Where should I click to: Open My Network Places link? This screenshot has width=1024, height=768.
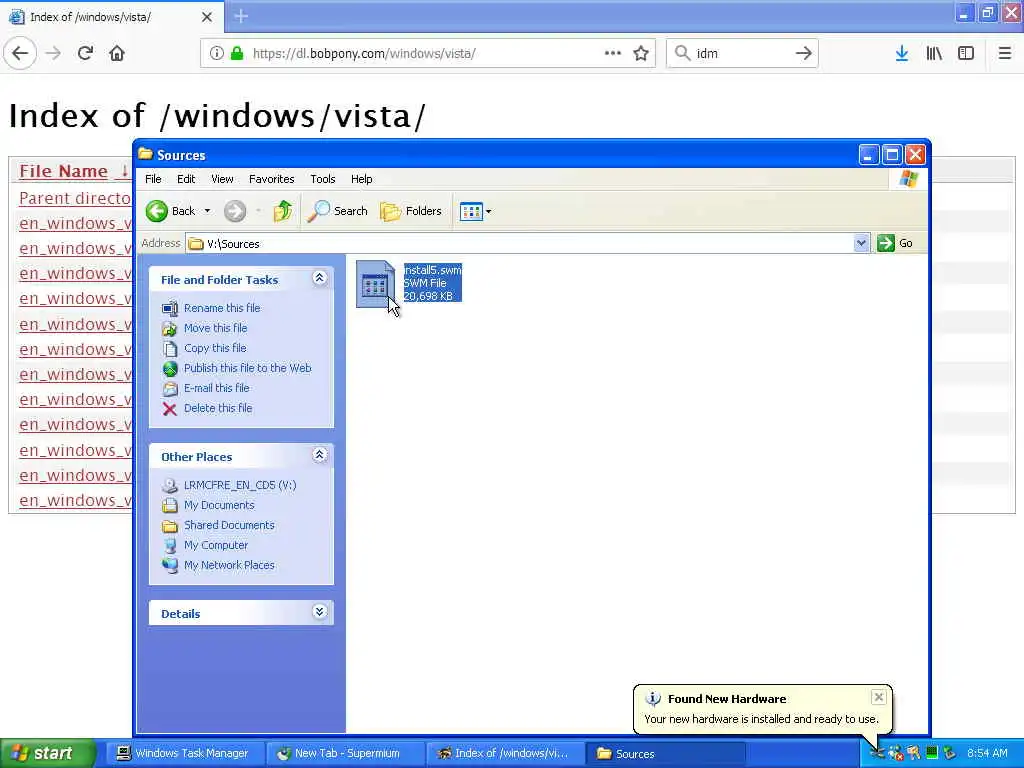229,566
